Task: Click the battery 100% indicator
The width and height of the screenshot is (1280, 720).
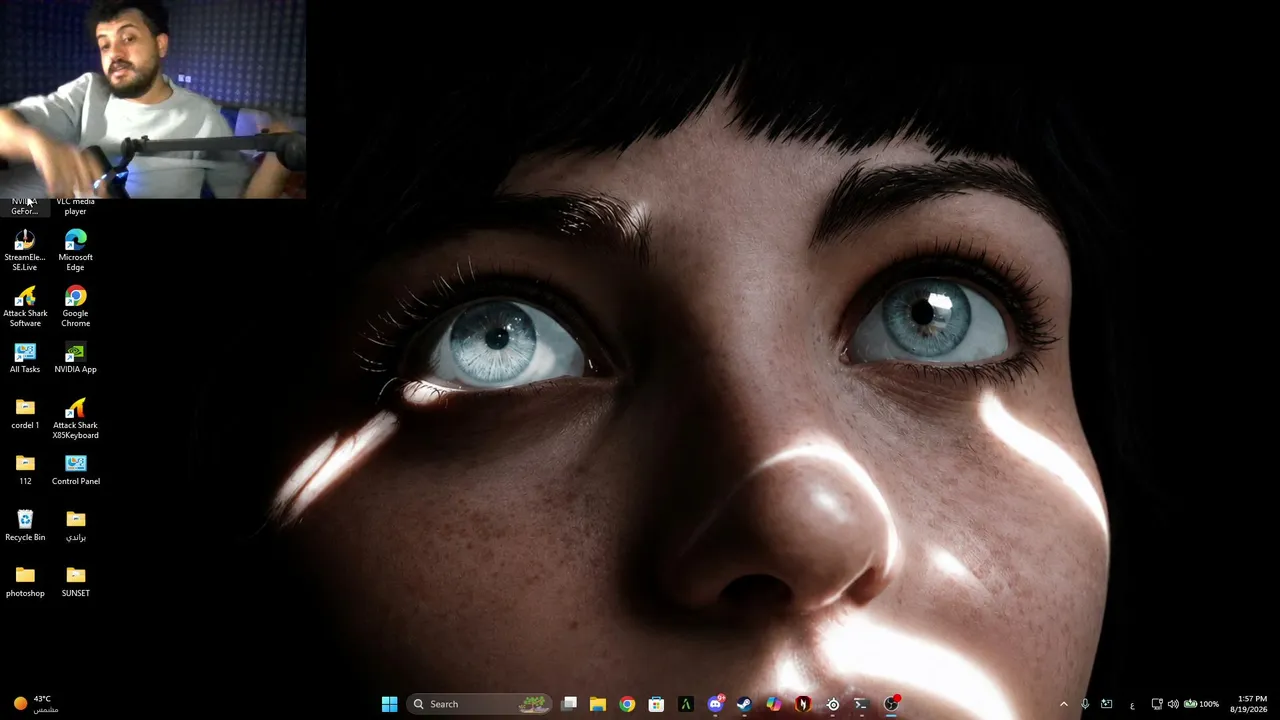Action: pos(1201,704)
